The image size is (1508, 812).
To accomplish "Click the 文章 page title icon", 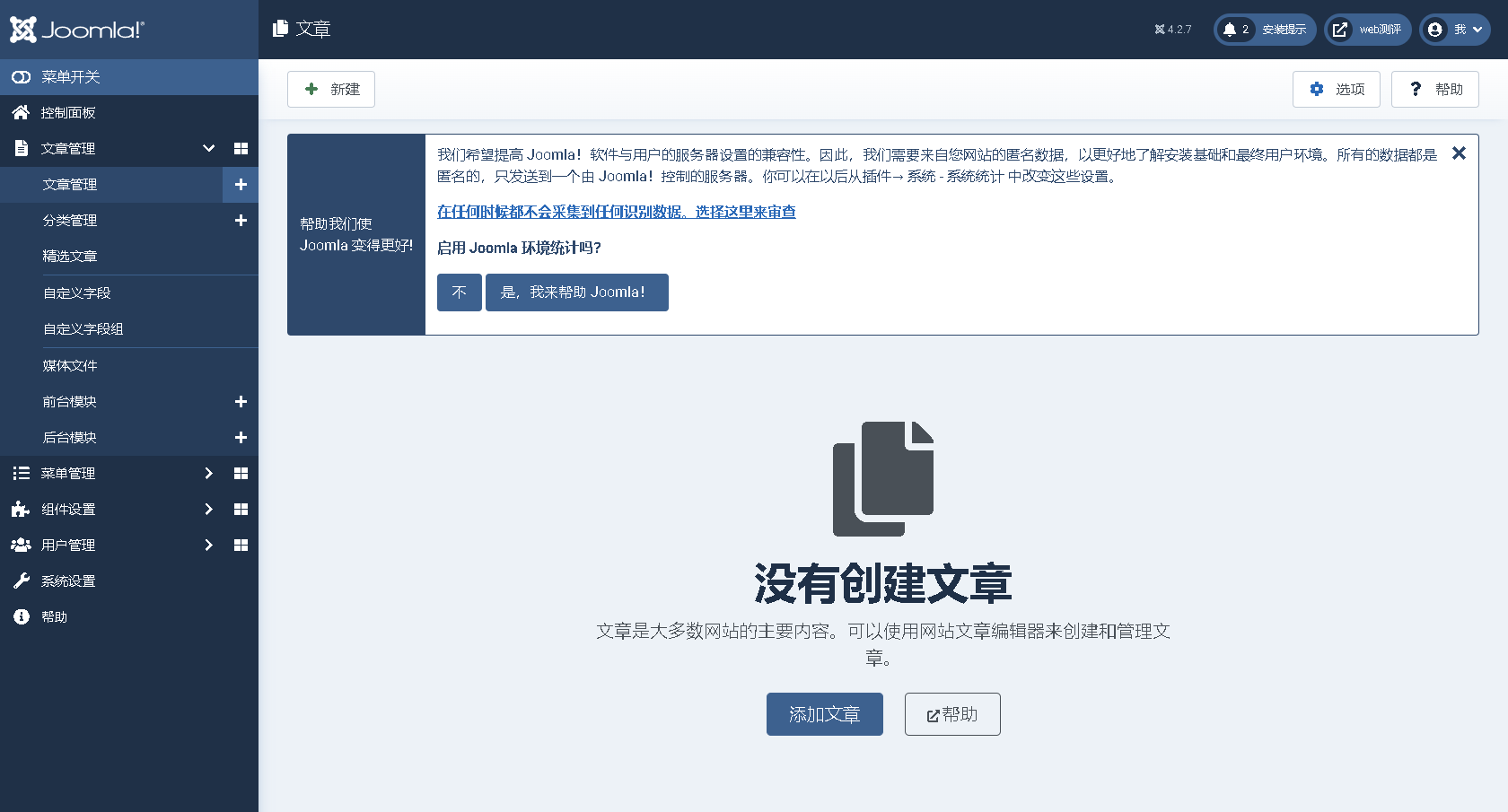I will [x=281, y=29].
